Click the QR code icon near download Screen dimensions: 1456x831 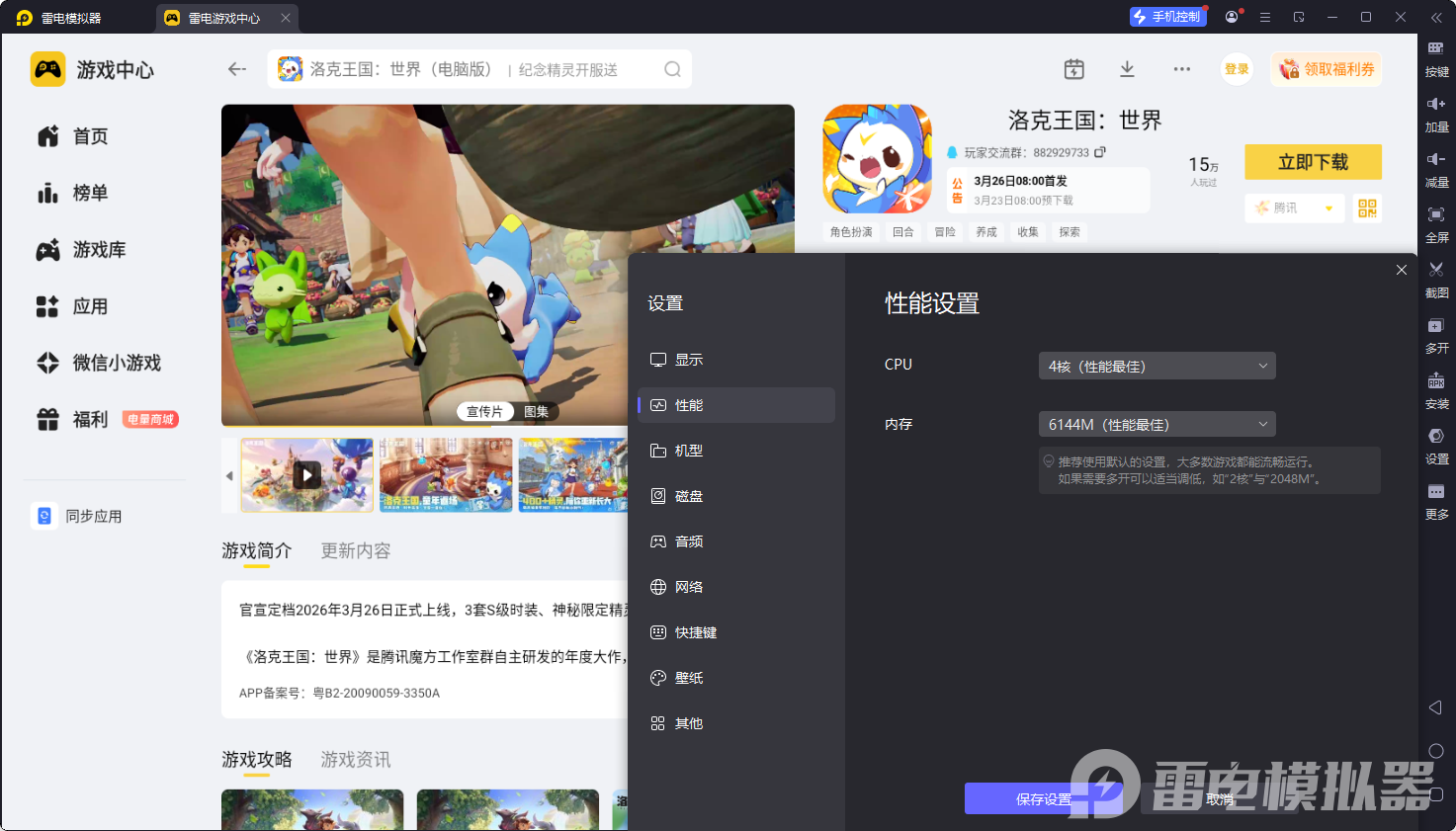click(1367, 208)
